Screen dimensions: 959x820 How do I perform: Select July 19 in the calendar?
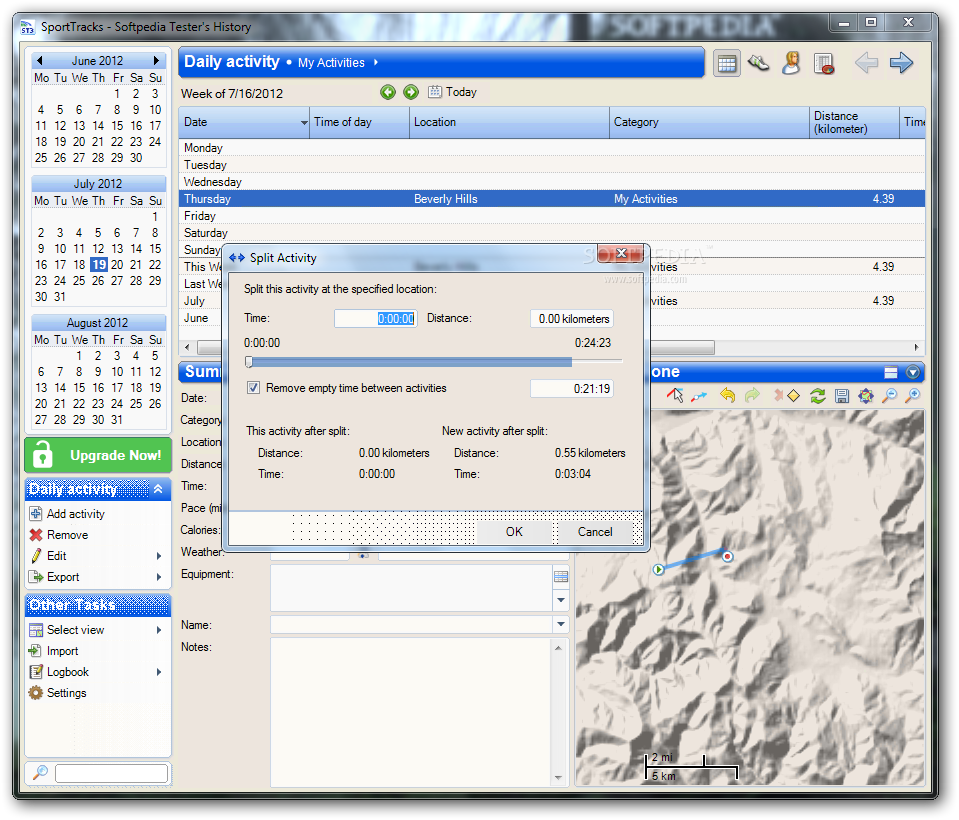[98, 265]
